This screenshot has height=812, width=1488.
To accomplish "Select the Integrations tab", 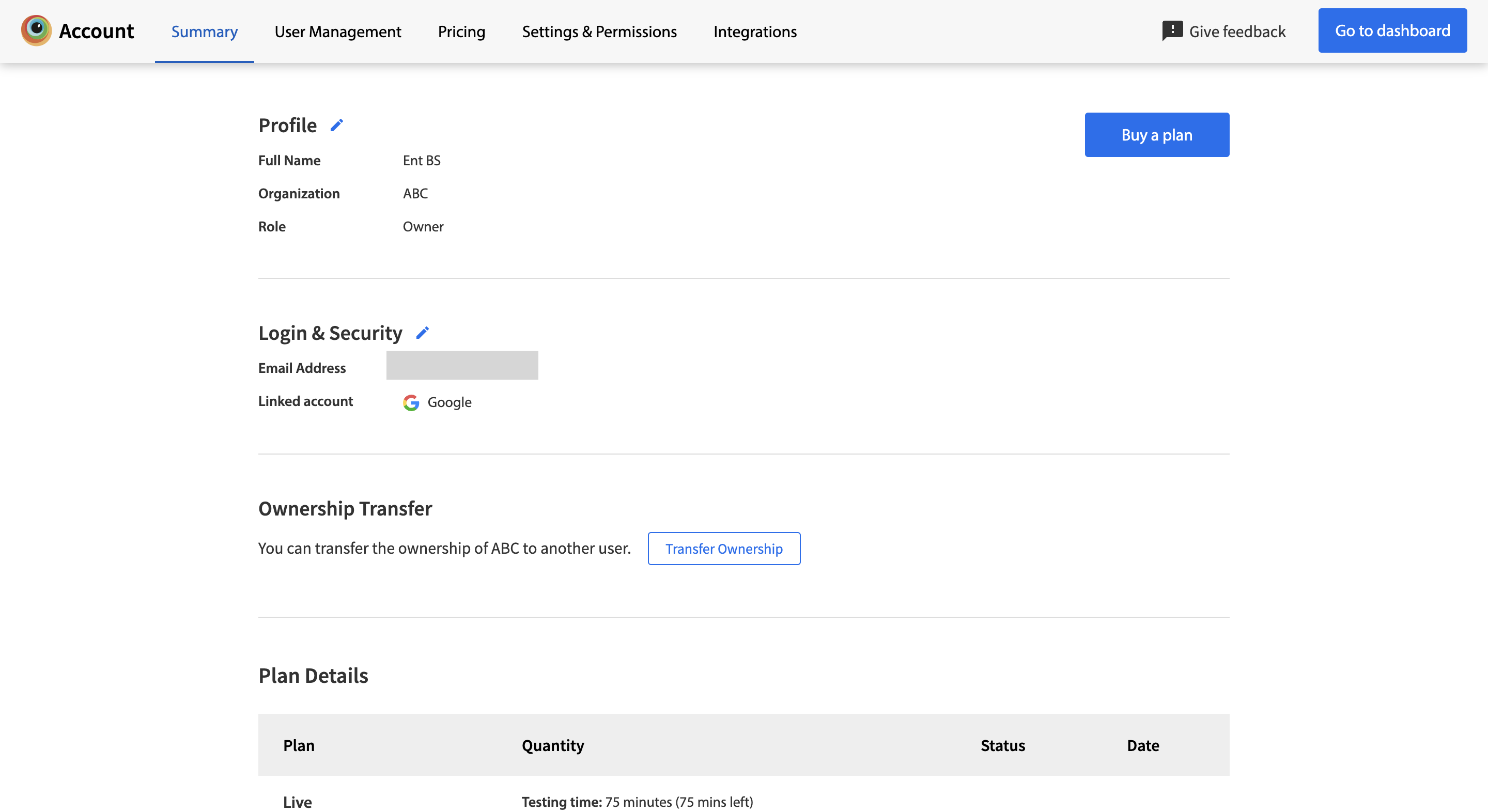I will [754, 31].
